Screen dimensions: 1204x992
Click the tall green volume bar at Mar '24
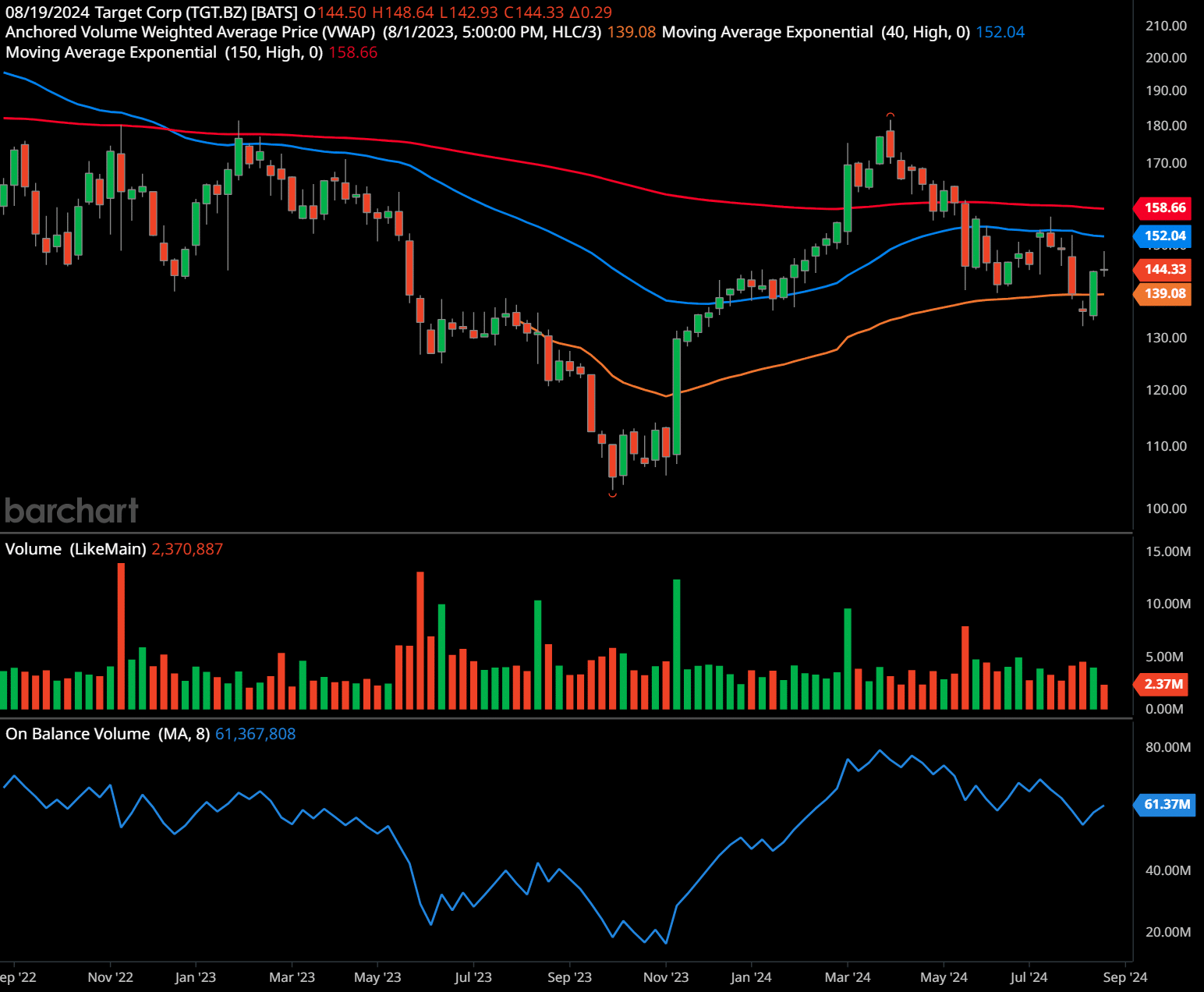tap(848, 659)
